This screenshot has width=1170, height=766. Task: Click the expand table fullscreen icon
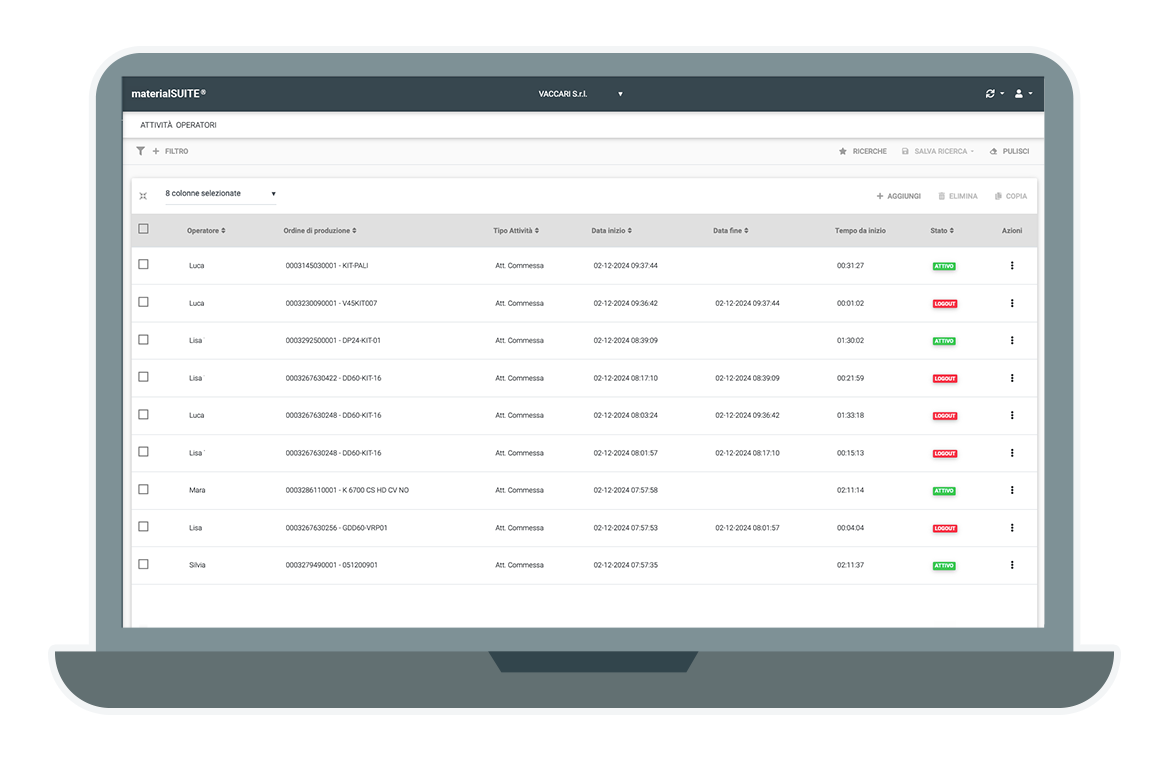[x=143, y=196]
